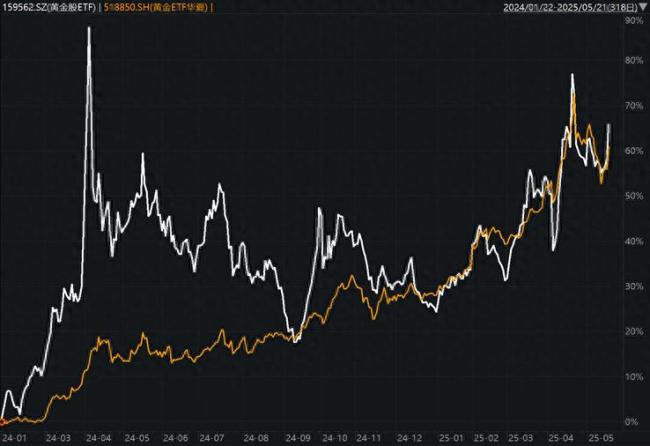Click the 24-01 x-axis date label
The height and width of the screenshot is (446, 650).
(x=14, y=438)
